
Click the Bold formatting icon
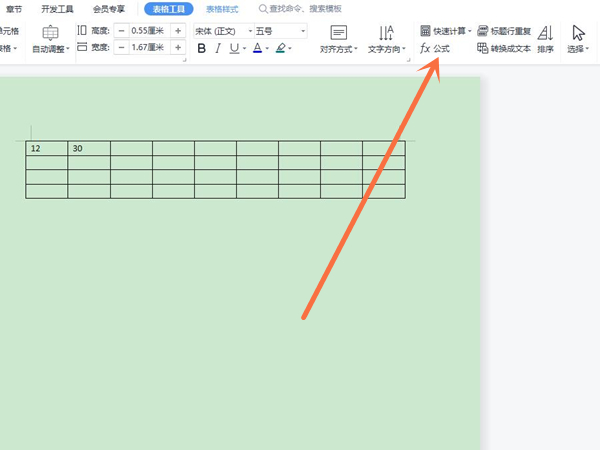(x=201, y=48)
